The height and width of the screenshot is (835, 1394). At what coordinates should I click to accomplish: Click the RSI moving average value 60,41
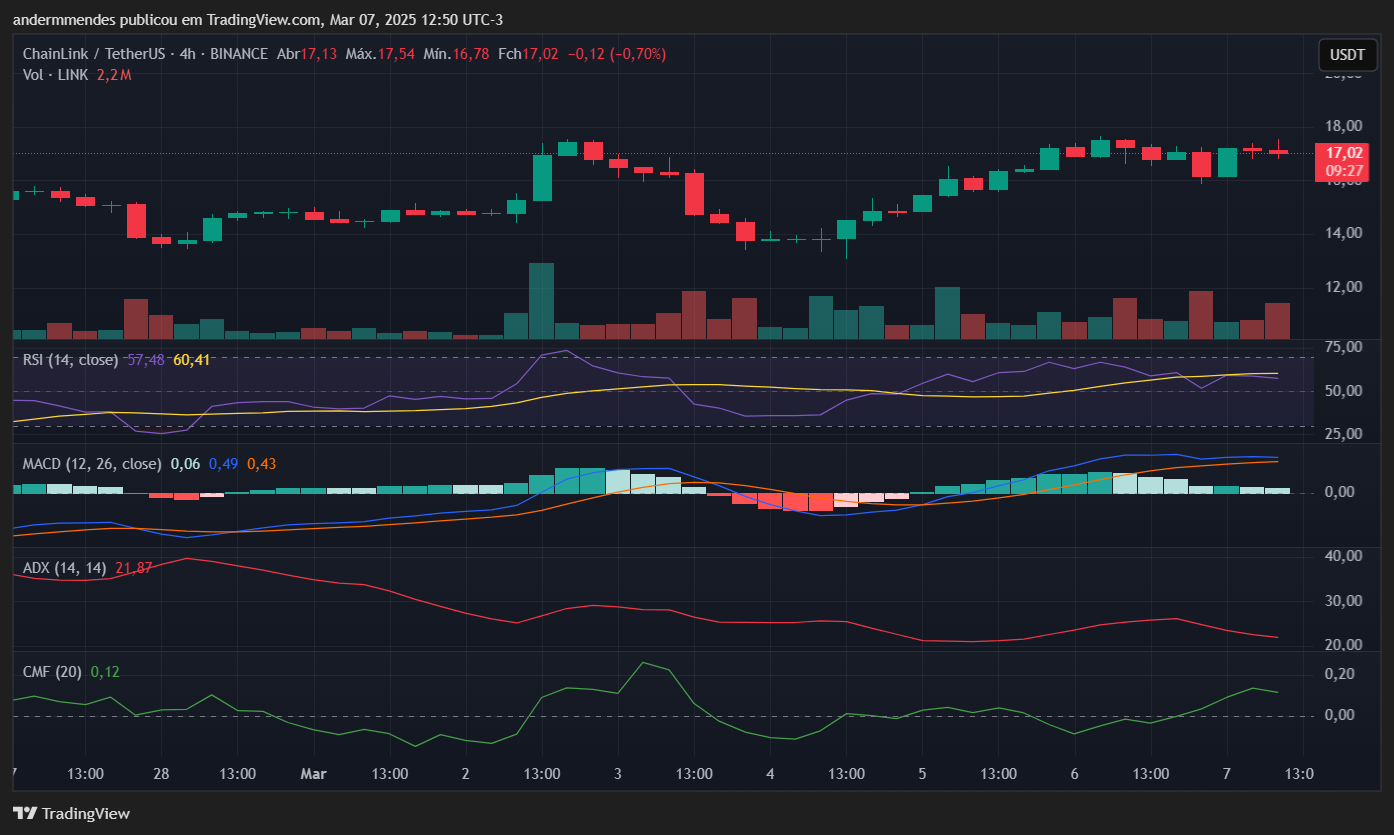191,360
